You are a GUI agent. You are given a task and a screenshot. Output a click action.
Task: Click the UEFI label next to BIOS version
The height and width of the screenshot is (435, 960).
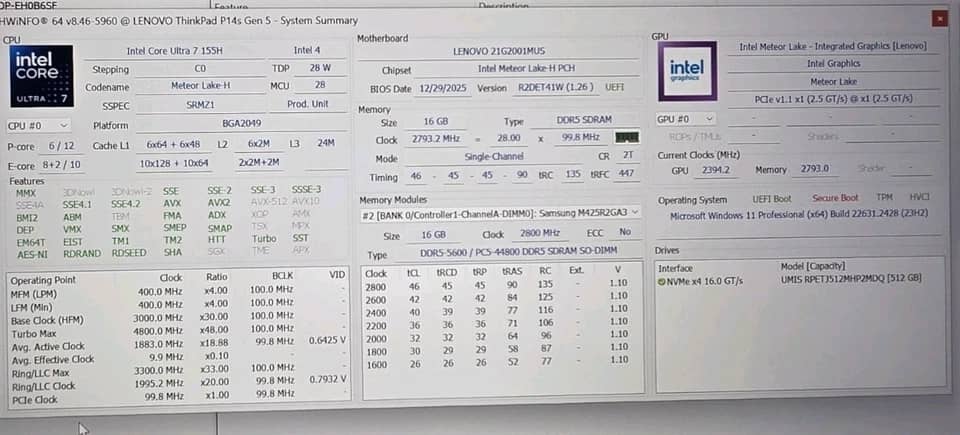(615, 88)
